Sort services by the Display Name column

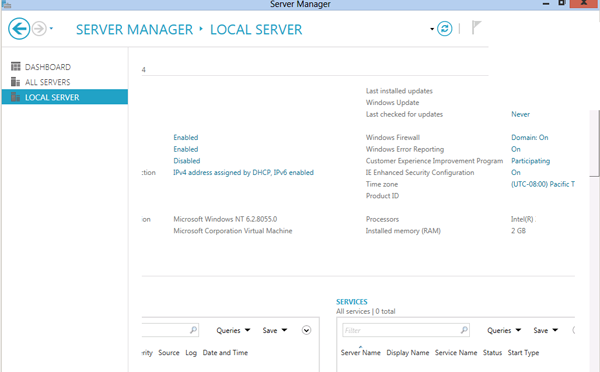click(x=408, y=352)
